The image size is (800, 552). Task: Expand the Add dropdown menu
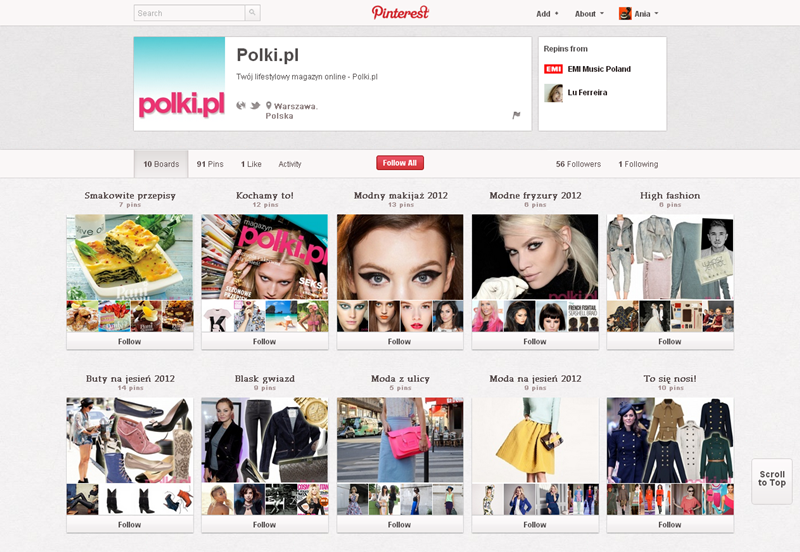tap(547, 14)
